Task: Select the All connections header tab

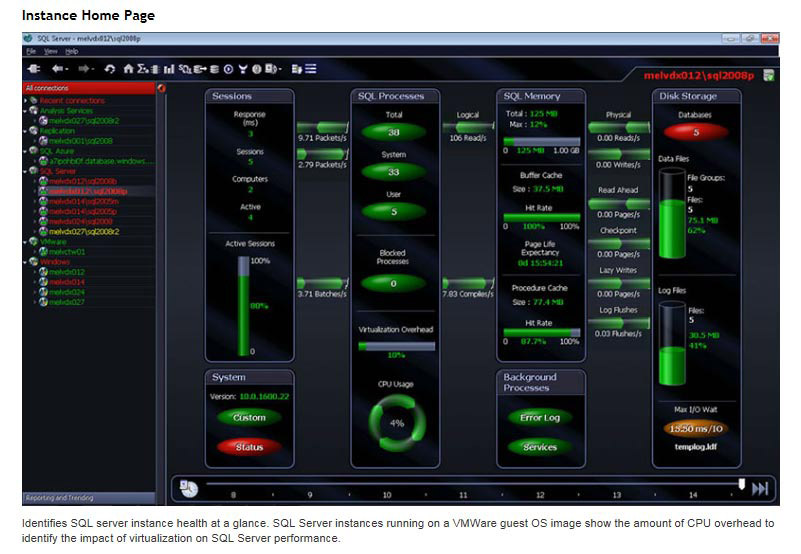Action: (x=89, y=88)
